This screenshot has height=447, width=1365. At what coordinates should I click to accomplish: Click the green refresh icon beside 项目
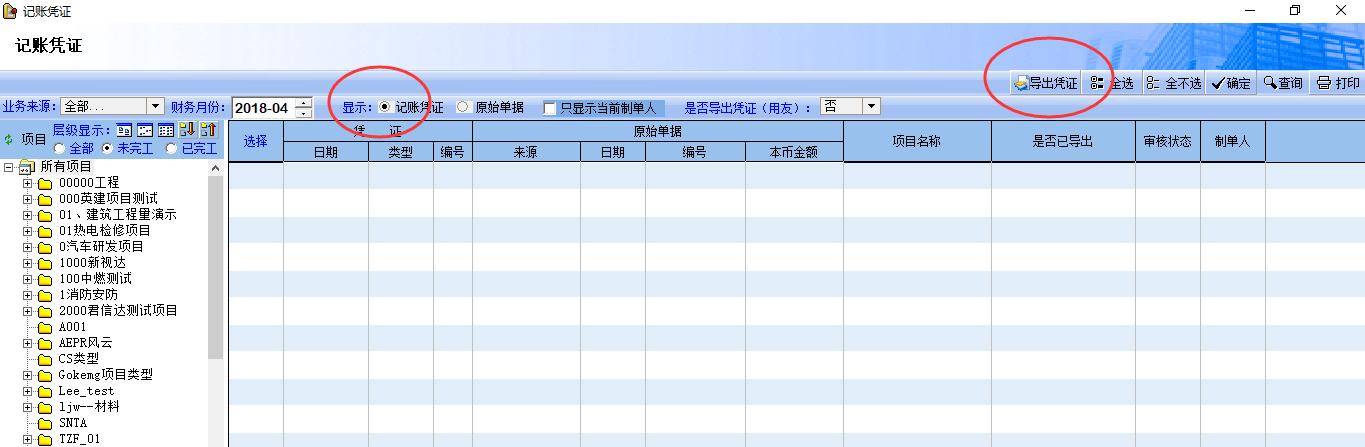click(9, 139)
